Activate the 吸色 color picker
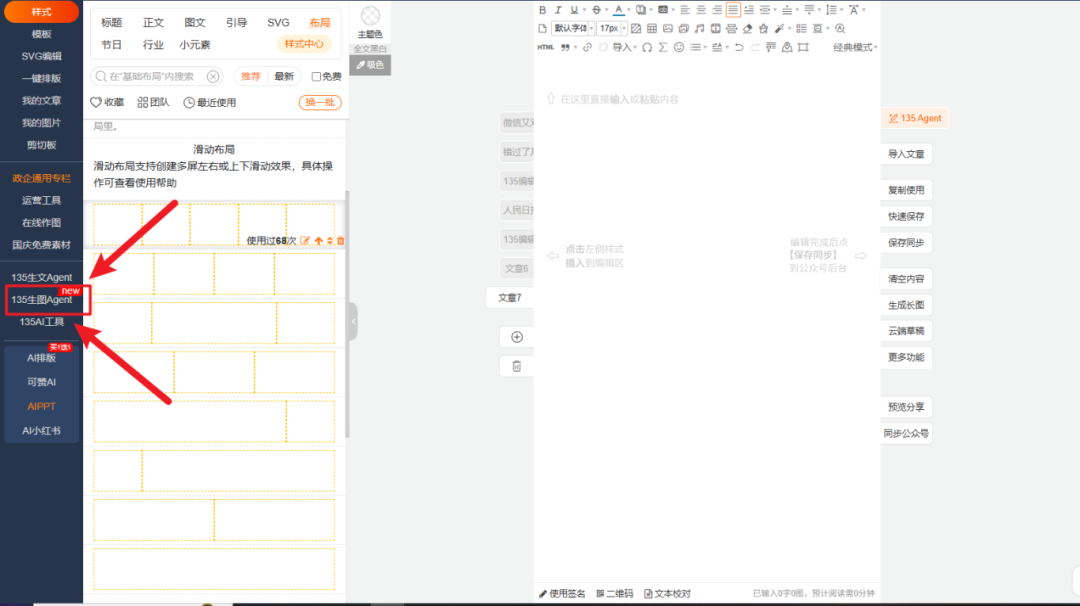 coord(371,65)
